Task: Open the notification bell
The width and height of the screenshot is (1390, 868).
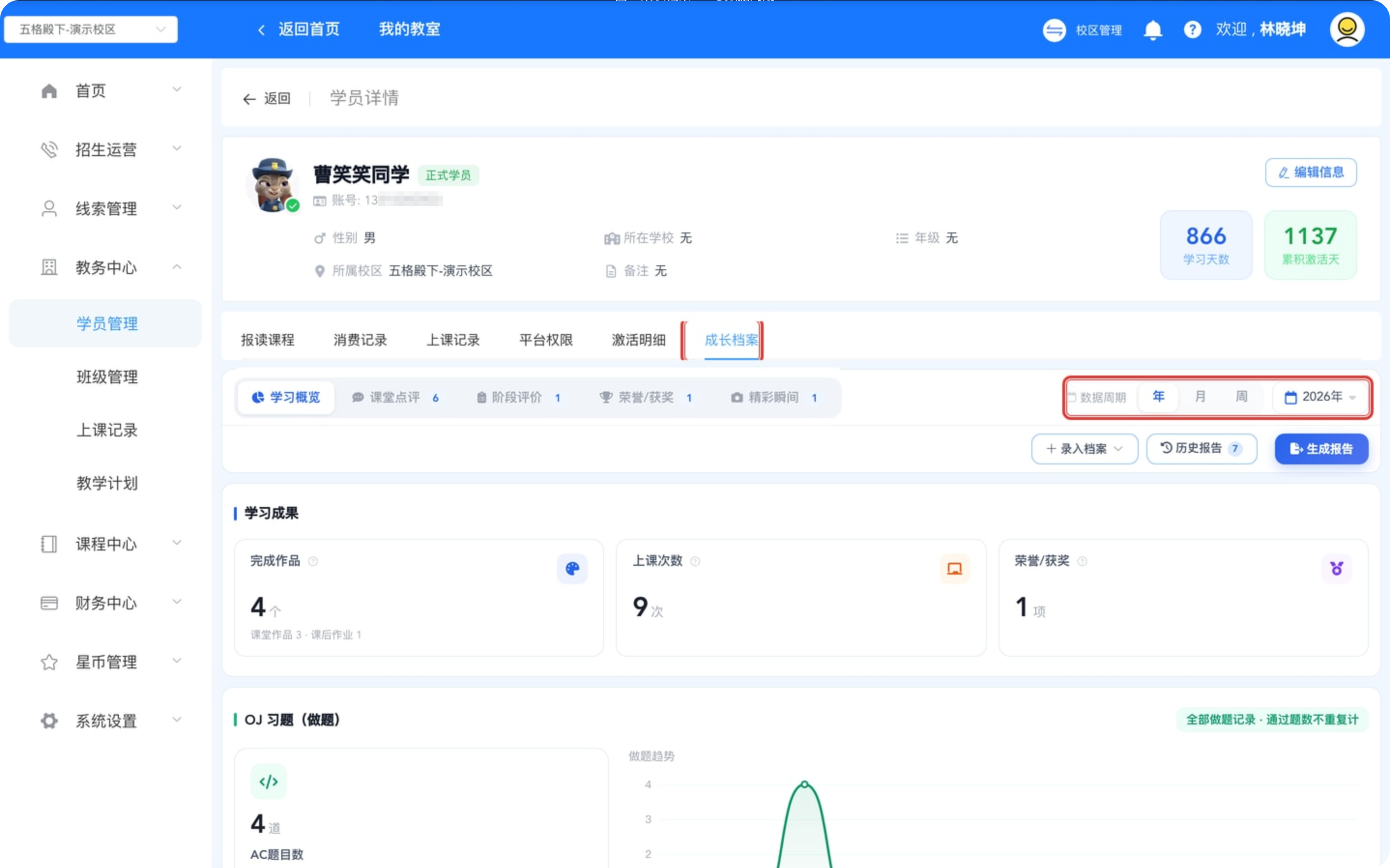Action: coord(1152,30)
